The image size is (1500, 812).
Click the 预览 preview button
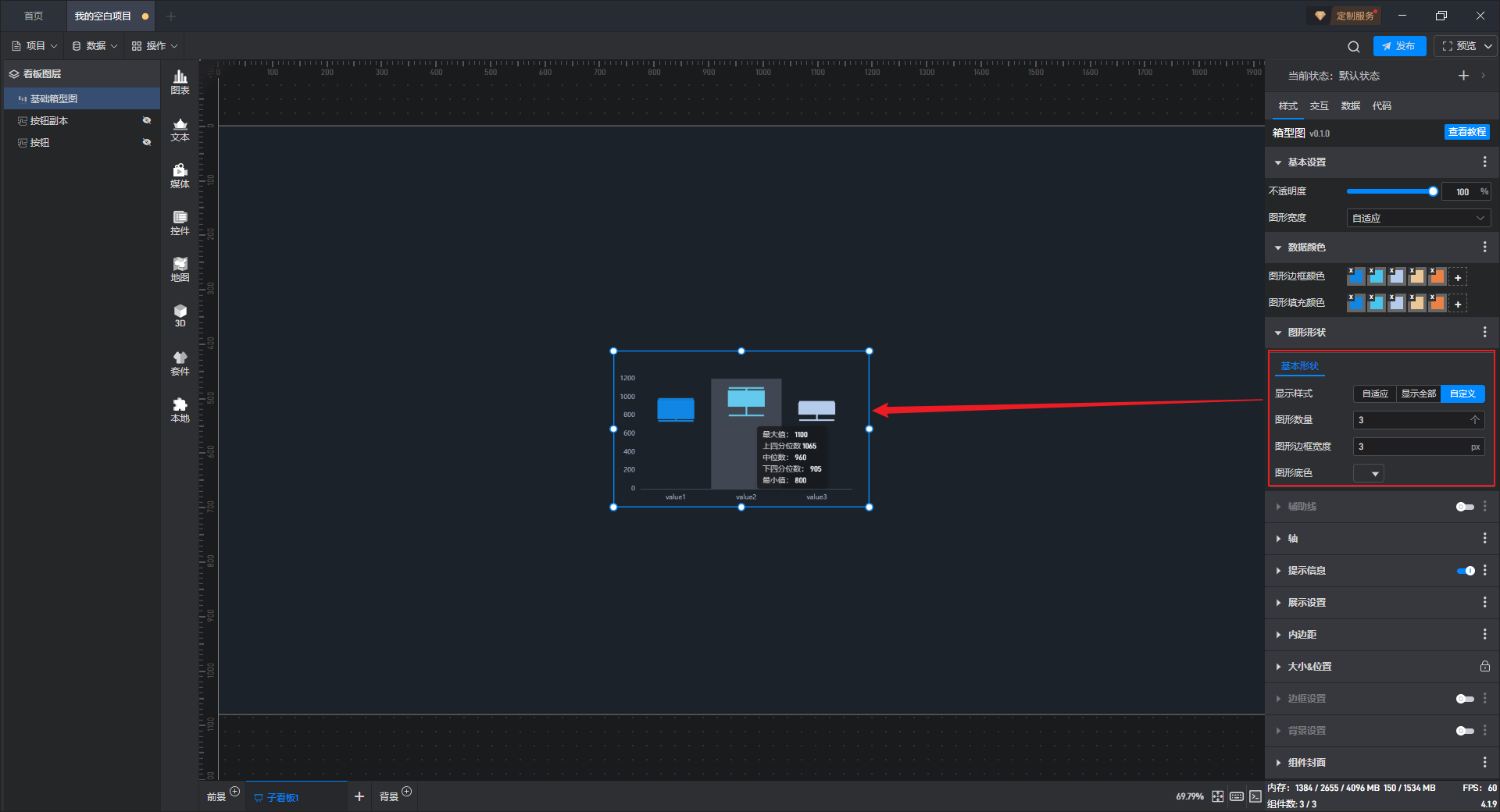point(1459,46)
